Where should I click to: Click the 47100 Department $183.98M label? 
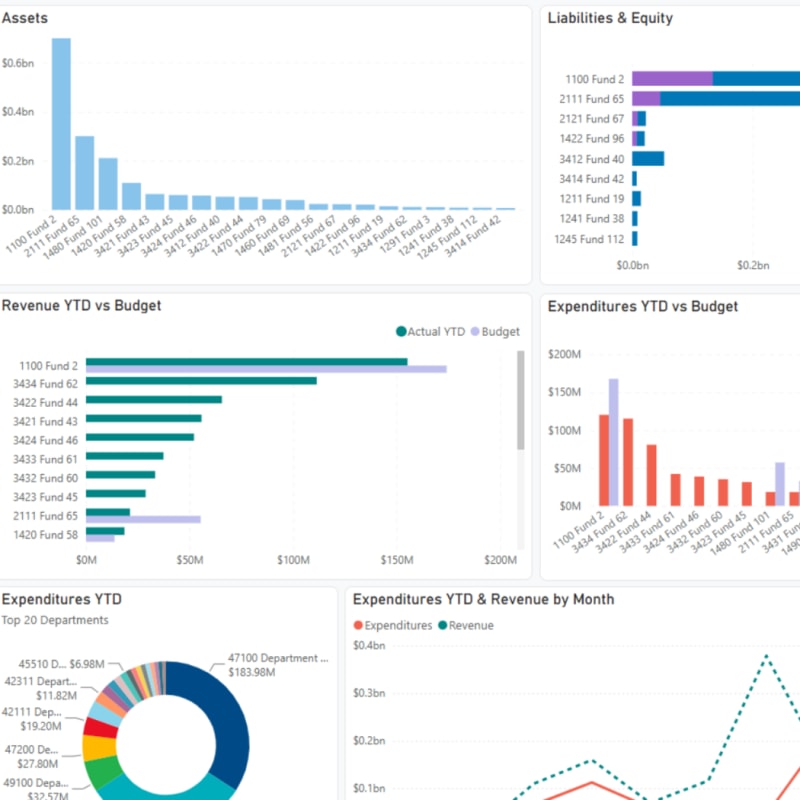[x=278, y=665]
